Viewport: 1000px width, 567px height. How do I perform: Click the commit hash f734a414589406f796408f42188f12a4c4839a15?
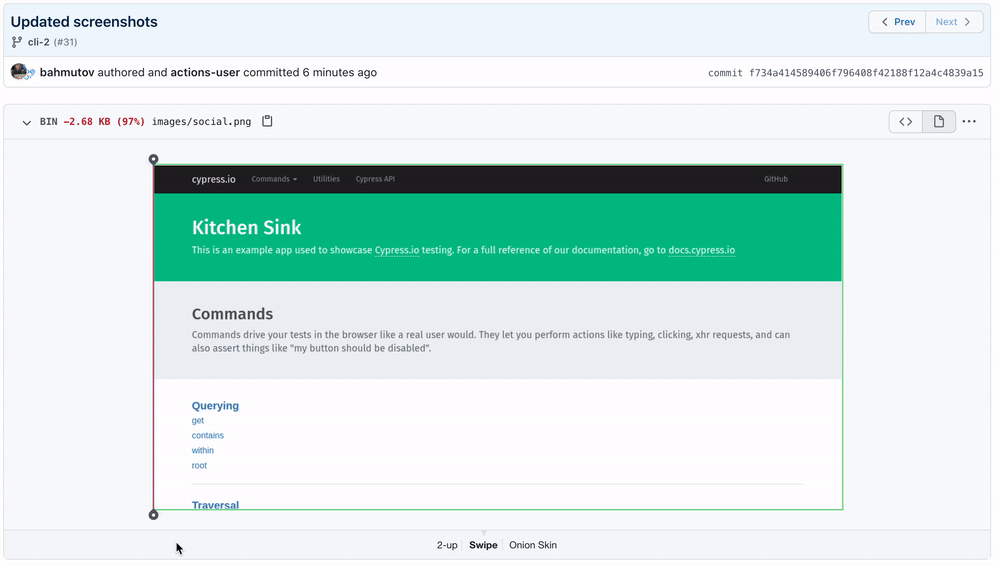point(866,73)
